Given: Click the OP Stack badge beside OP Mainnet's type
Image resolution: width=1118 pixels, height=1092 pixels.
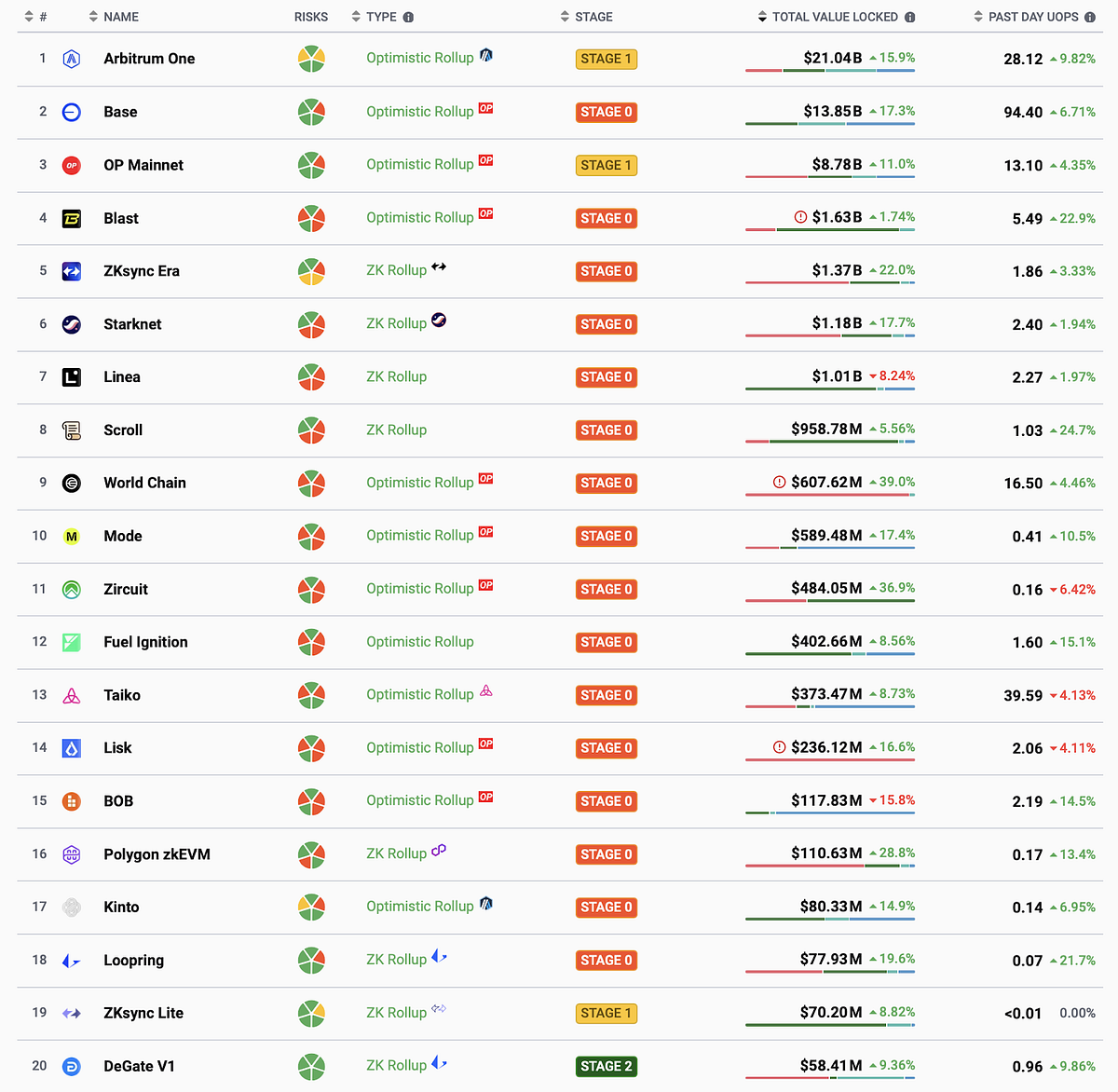Looking at the screenshot, I should (485, 160).
